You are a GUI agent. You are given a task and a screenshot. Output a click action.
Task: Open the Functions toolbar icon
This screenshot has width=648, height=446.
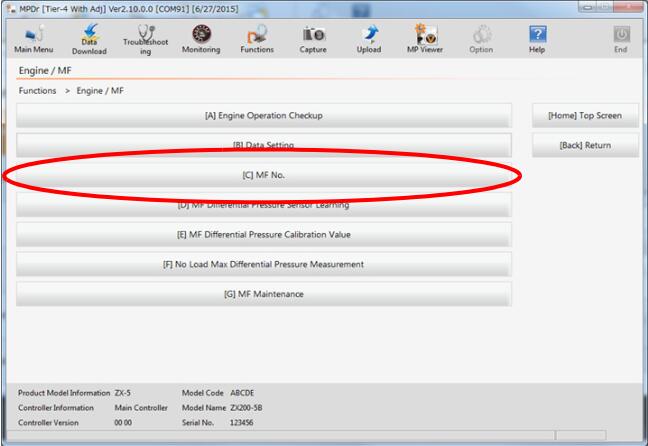(257, 39)
